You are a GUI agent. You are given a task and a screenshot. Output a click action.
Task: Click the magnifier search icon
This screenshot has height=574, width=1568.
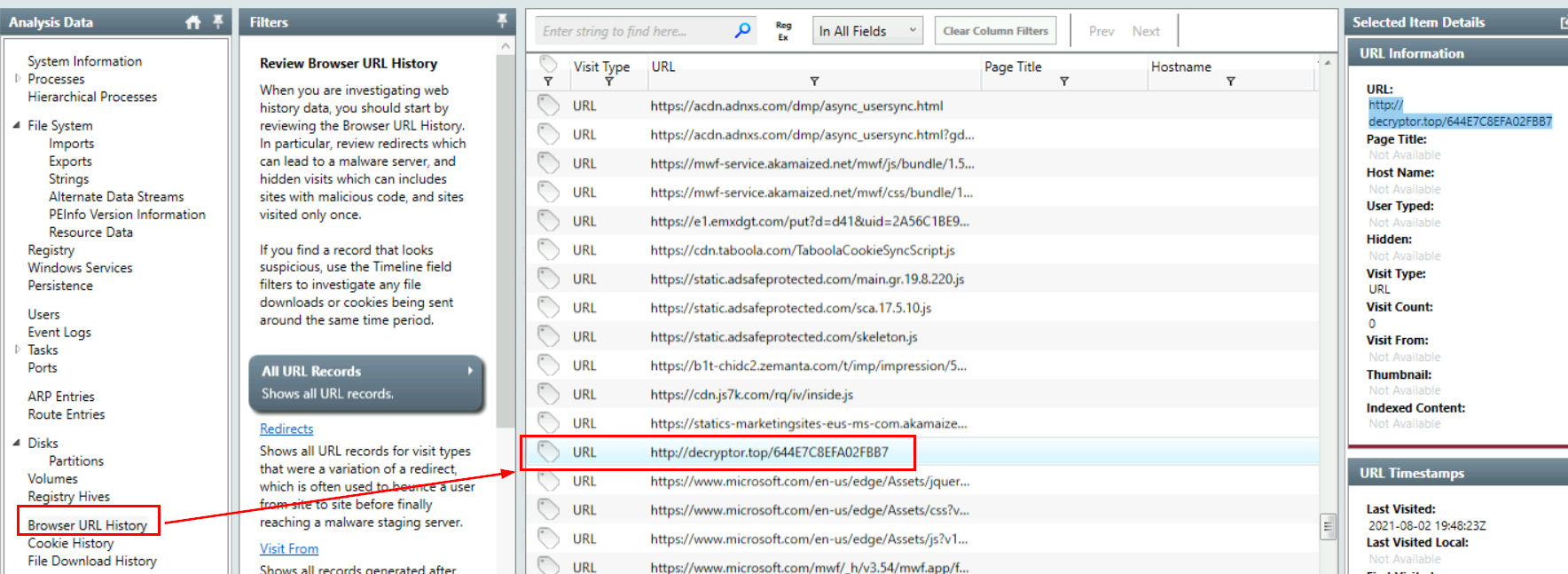click(x=742, y=31)
